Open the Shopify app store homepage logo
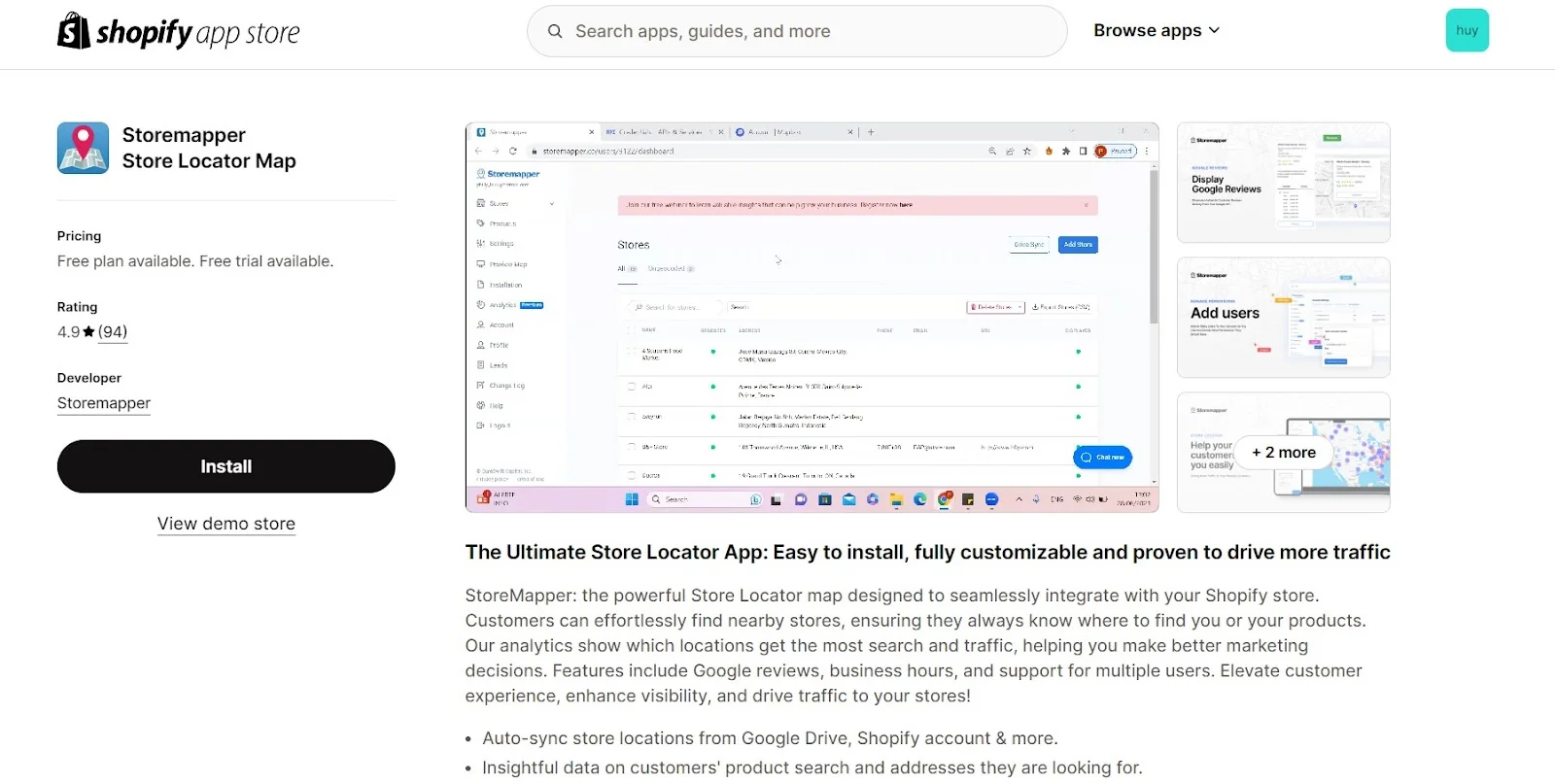 point(179,31)
